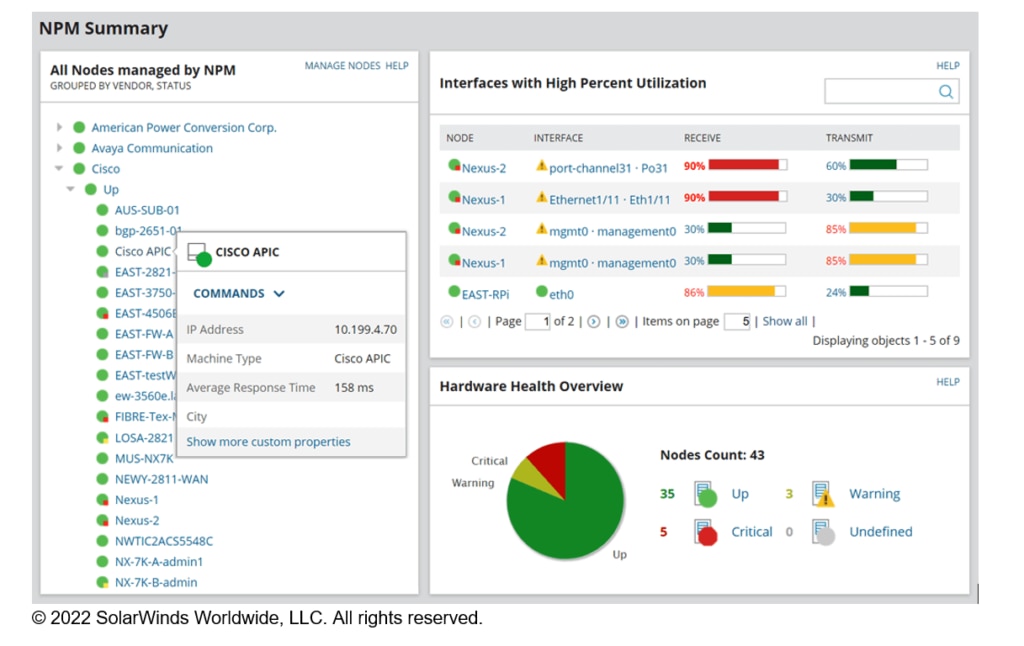Collapse the Cisco vendor group
Image resolution: width=1024 pixels, height=646 pixels.
click(x=59, y=169)
